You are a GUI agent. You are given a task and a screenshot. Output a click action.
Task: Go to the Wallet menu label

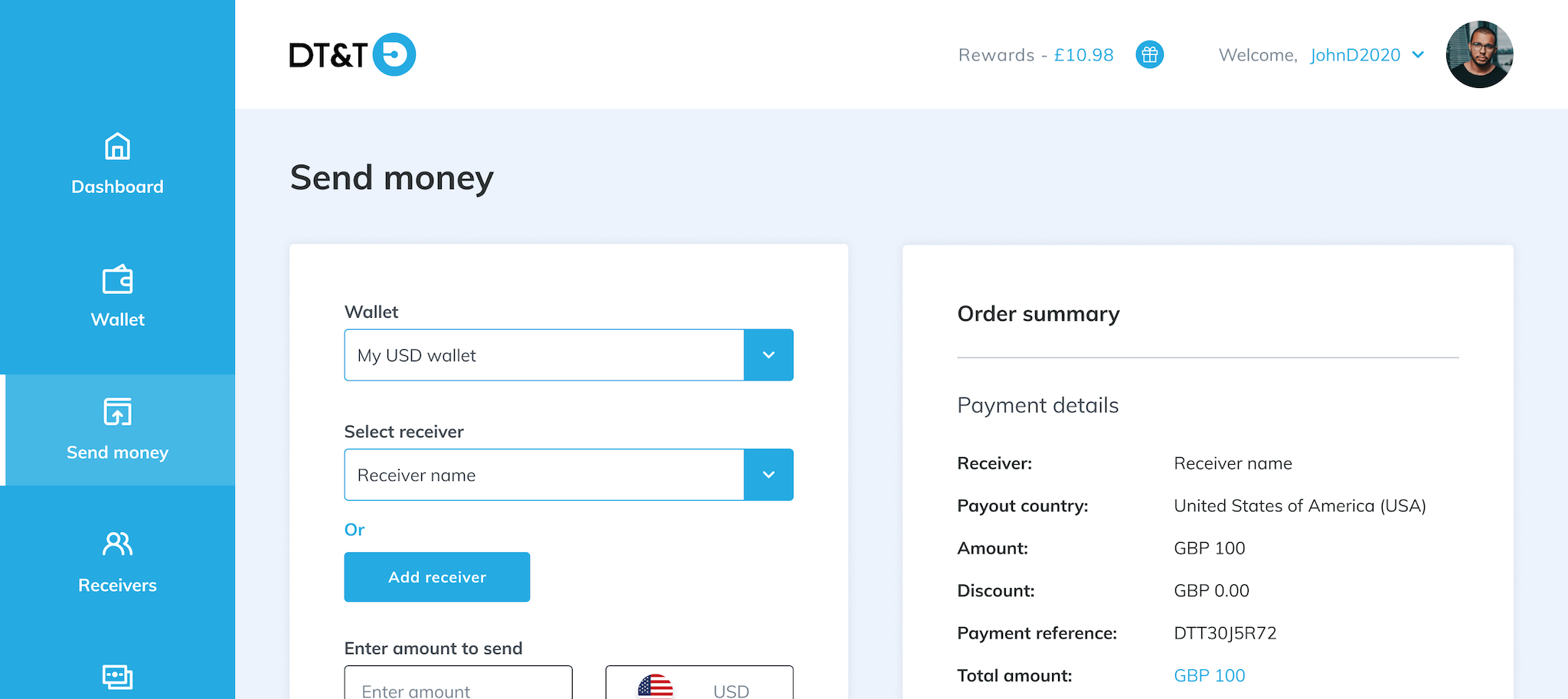117,320
